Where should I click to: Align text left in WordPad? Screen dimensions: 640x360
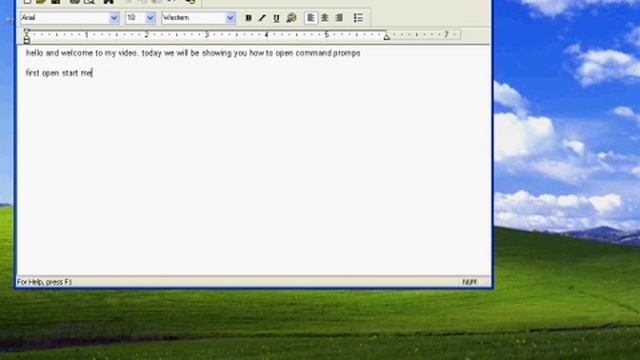pyautogui.click(x=311, y=18)
